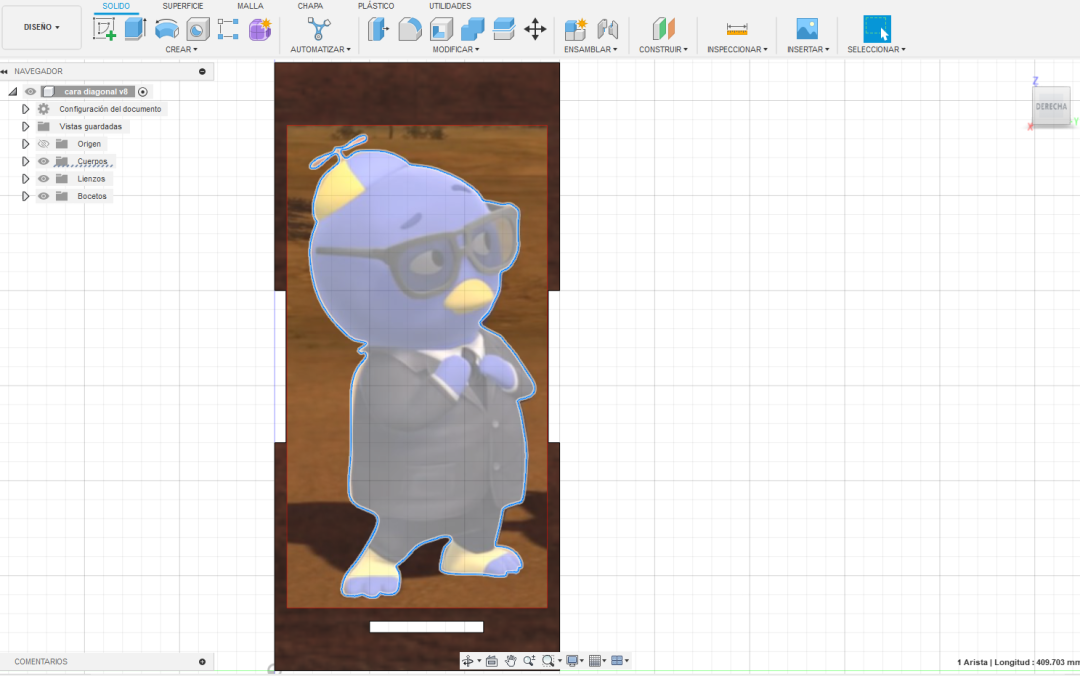Select the Pan hand icon
The image size is (1080, 676).
point(510,661)
